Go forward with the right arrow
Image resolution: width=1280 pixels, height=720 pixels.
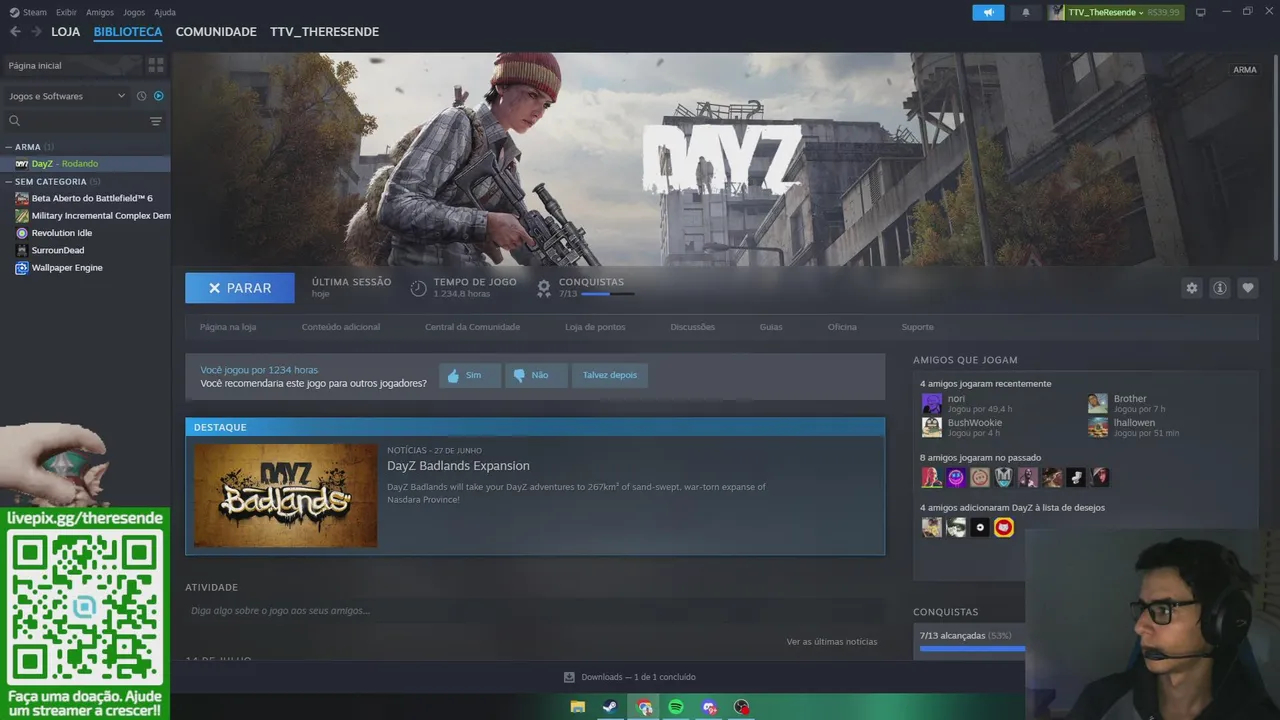point(37,32)
